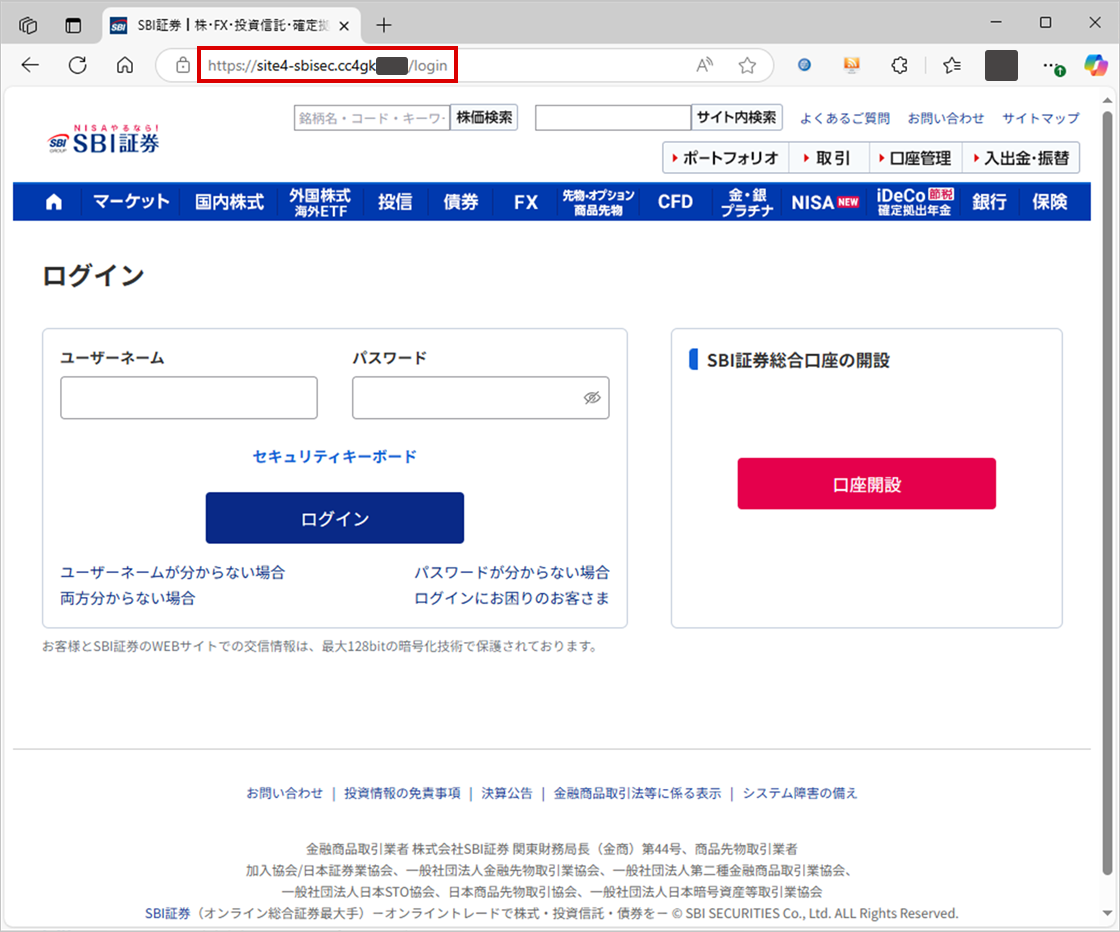Viewport: 1120px width, 932px height.
Task: Open the 口座管理 button
Action: pos(916,158)
